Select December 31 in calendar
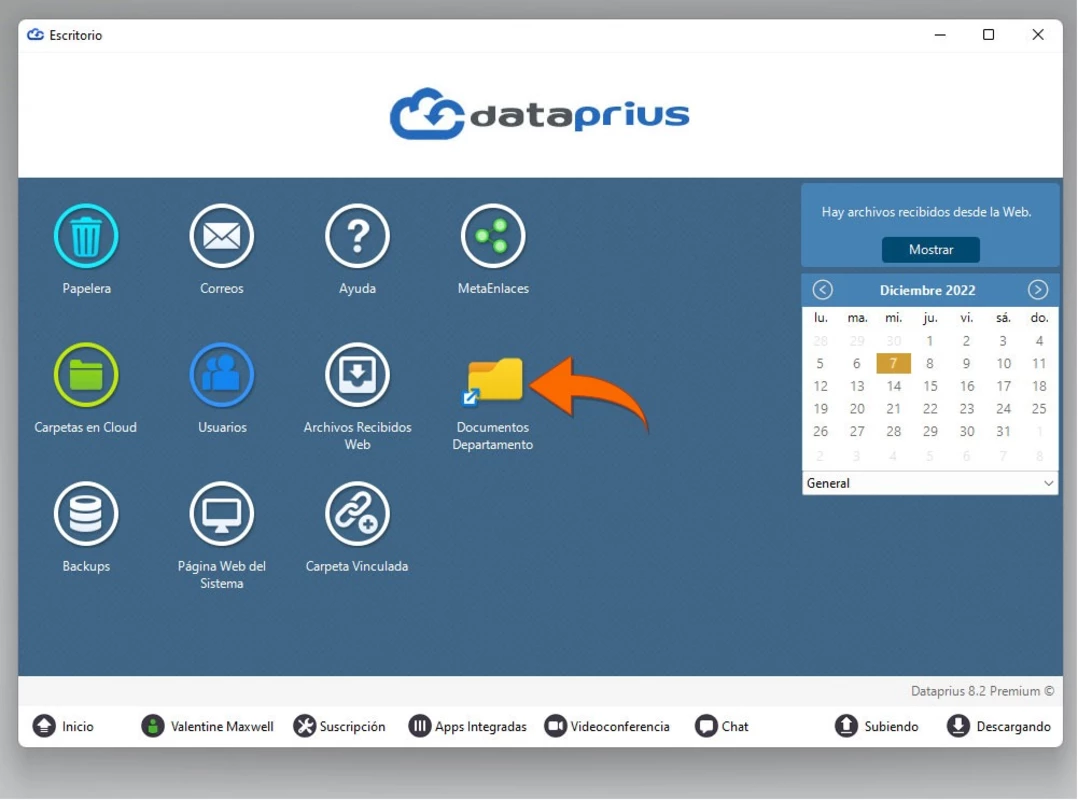This screenshot has height=800, width=1078. coord(1003,432)
